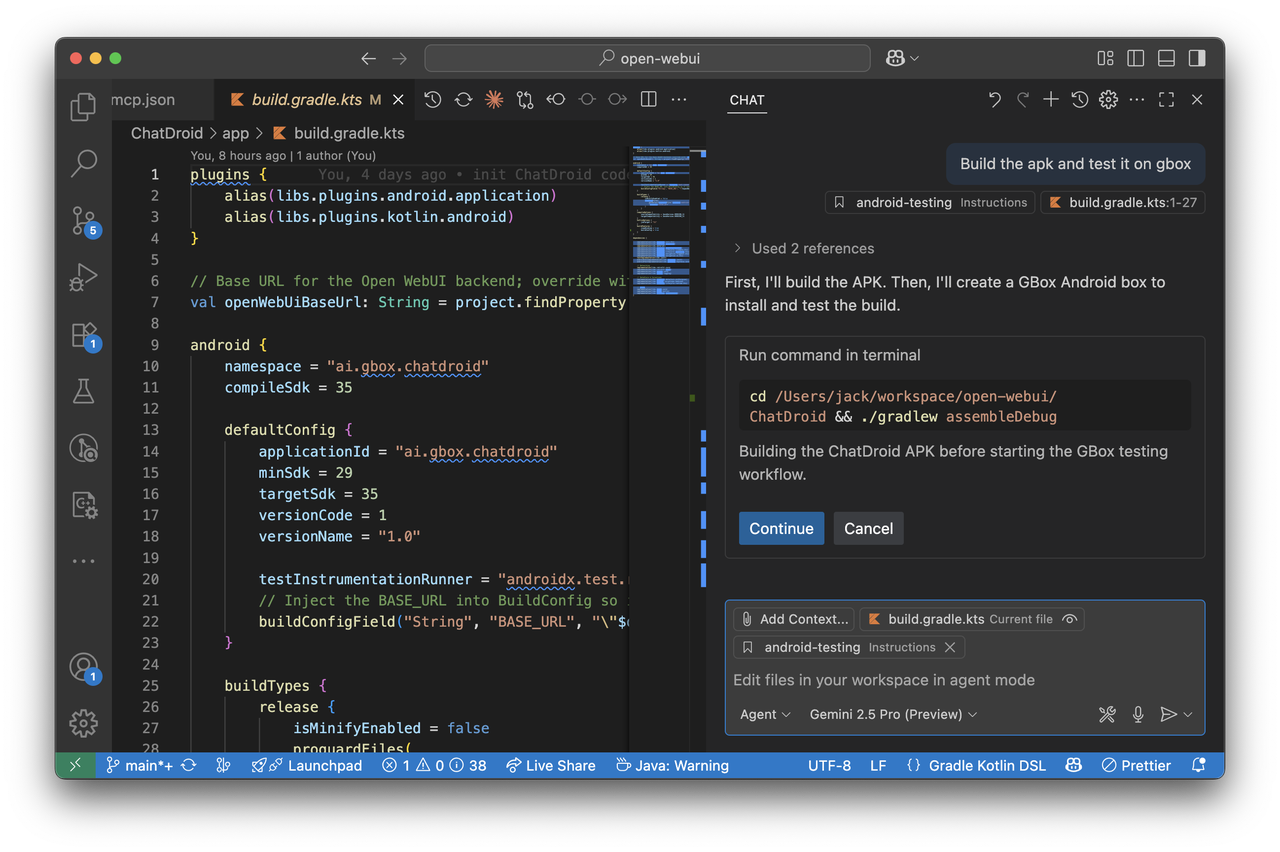The height and width of the screenshot is (852, 1280).
Task: Click the compare changes icon in editor toolbar
Action: (525, 99)
